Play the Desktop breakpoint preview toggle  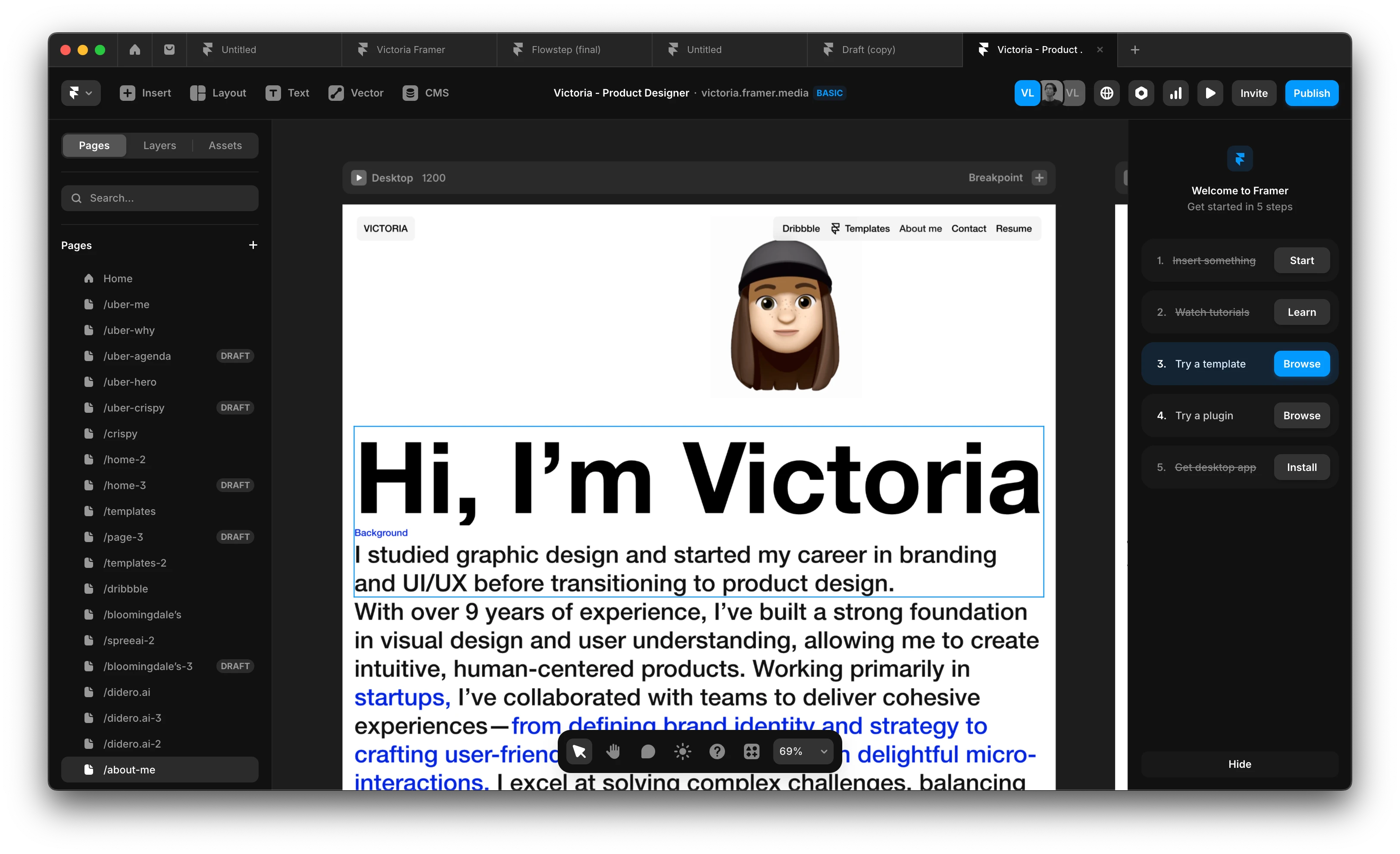tap(359, 178)
